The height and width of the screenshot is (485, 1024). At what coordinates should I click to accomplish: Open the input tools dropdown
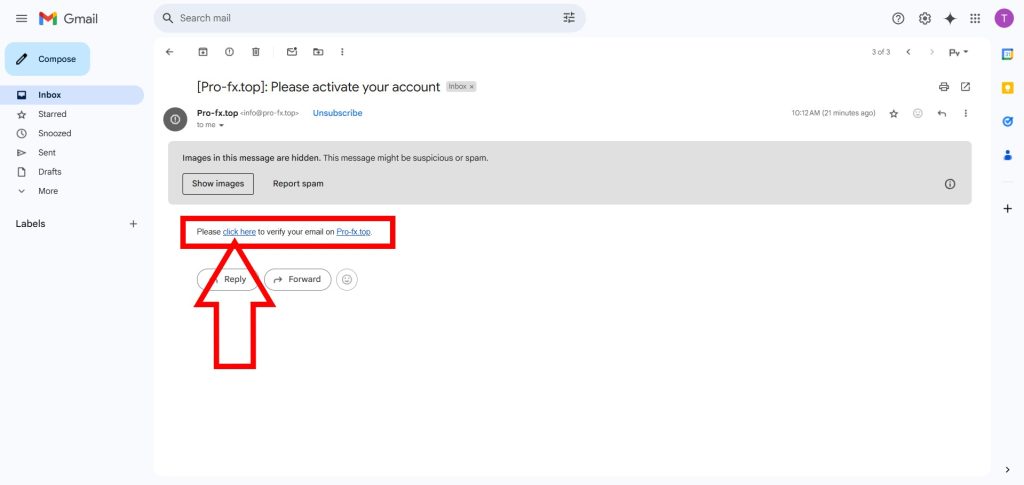pyautogui.click(x=958, y=52)
